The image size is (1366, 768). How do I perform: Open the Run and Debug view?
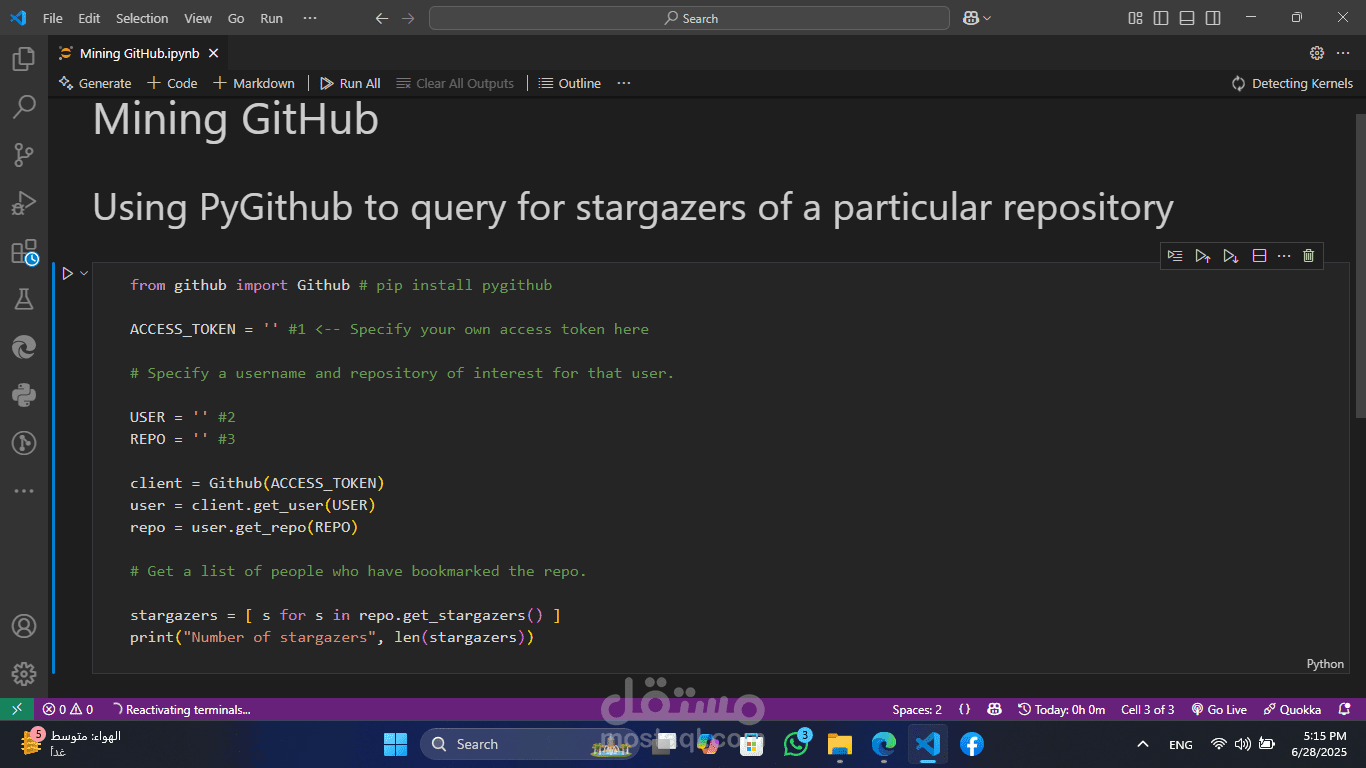tap(24, 203)
